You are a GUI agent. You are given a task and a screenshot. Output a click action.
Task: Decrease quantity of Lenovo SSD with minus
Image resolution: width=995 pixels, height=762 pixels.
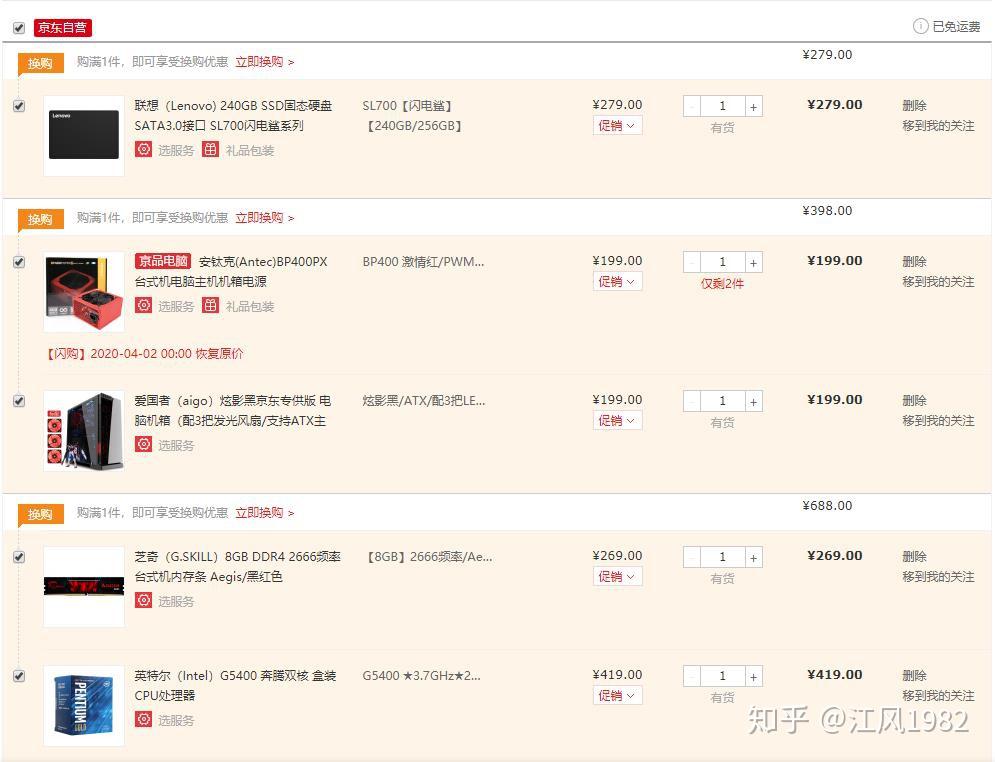[x=692, y=107]
